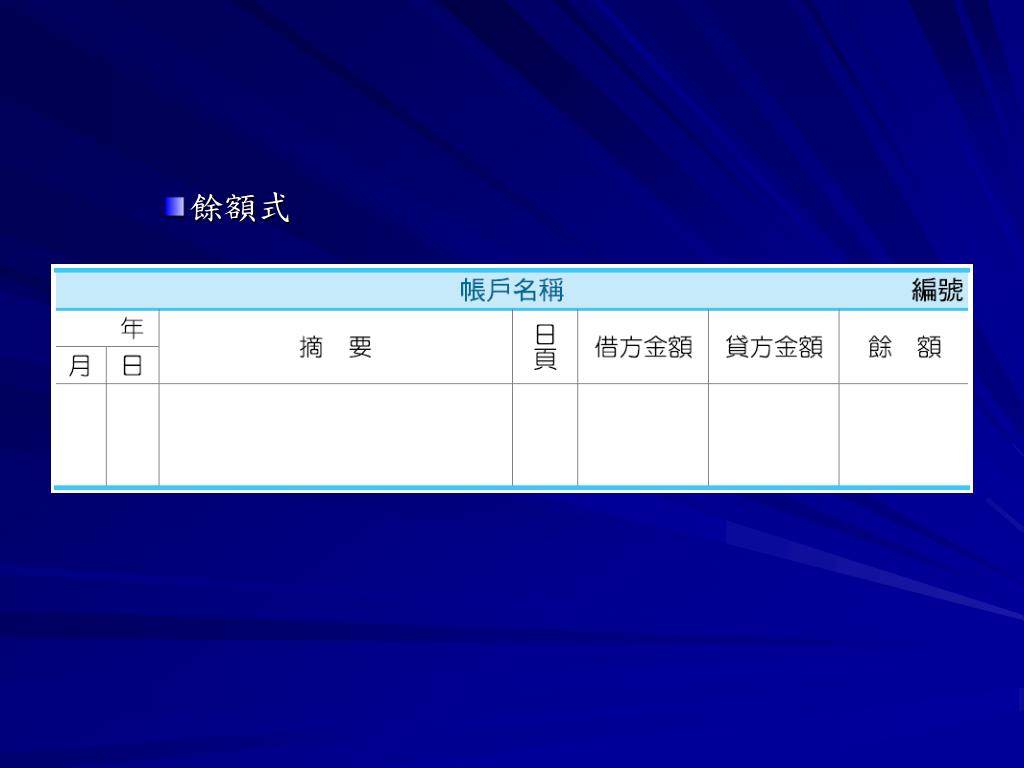Click the 帳戶名稱 table title
This screenshot has height=768, width=1024.
tap(511, 290)
